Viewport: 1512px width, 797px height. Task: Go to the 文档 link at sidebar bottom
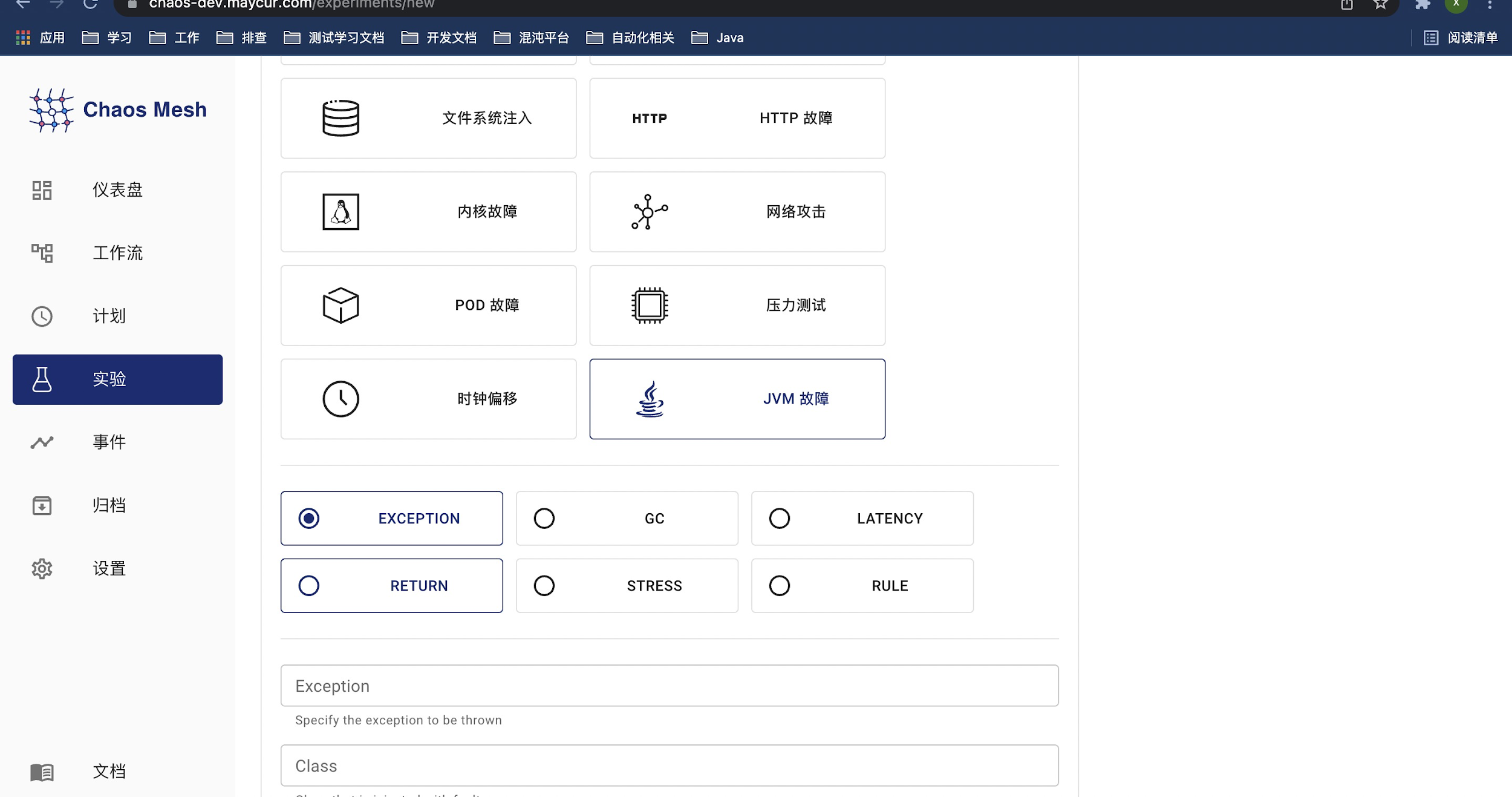pyautogui.click(x=109, y=771)
